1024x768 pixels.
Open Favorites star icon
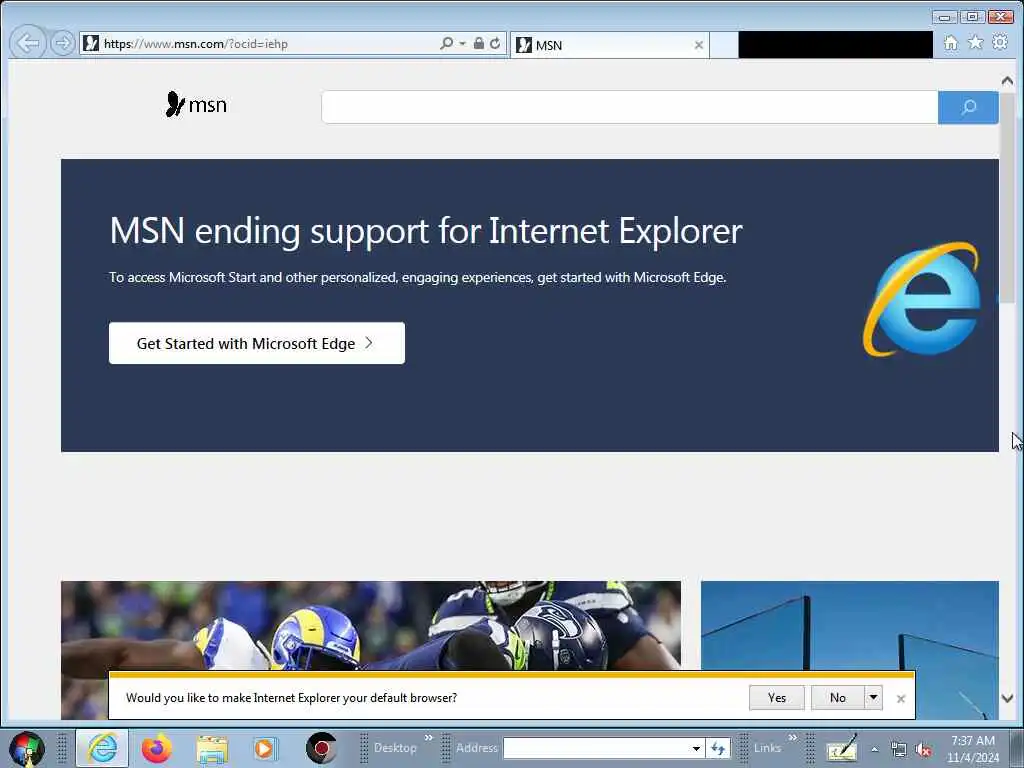(x=975, y=42)
